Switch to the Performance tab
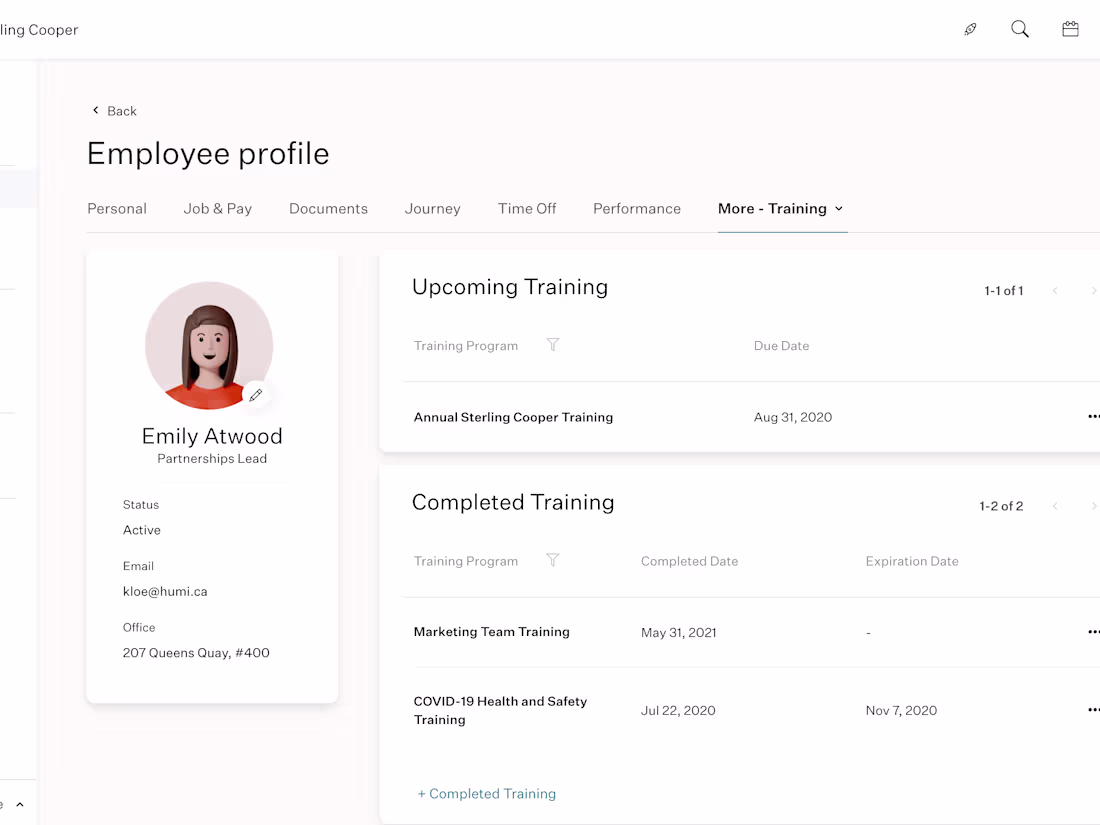 637,208
